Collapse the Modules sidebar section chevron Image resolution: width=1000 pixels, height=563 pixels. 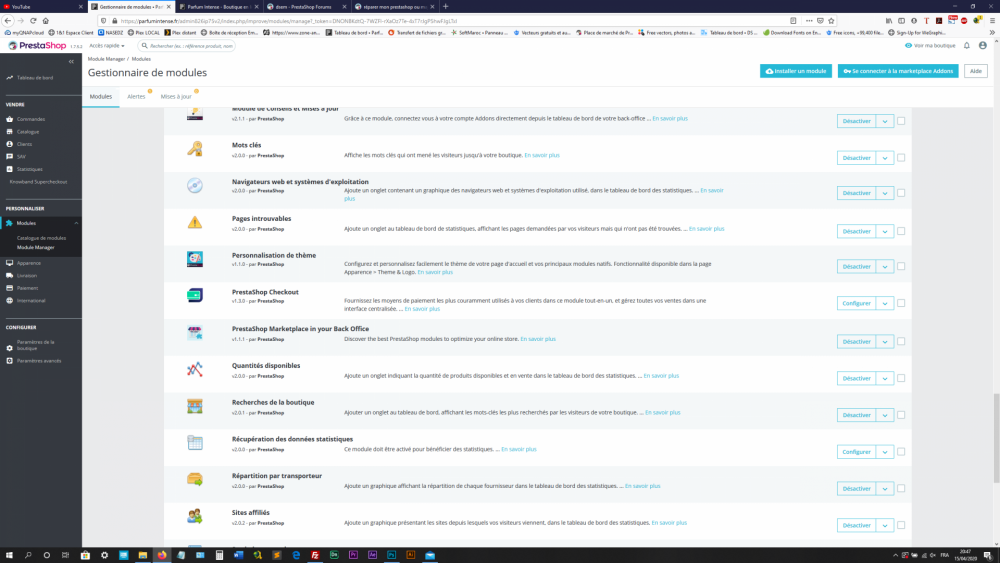(x=76, y=223)
